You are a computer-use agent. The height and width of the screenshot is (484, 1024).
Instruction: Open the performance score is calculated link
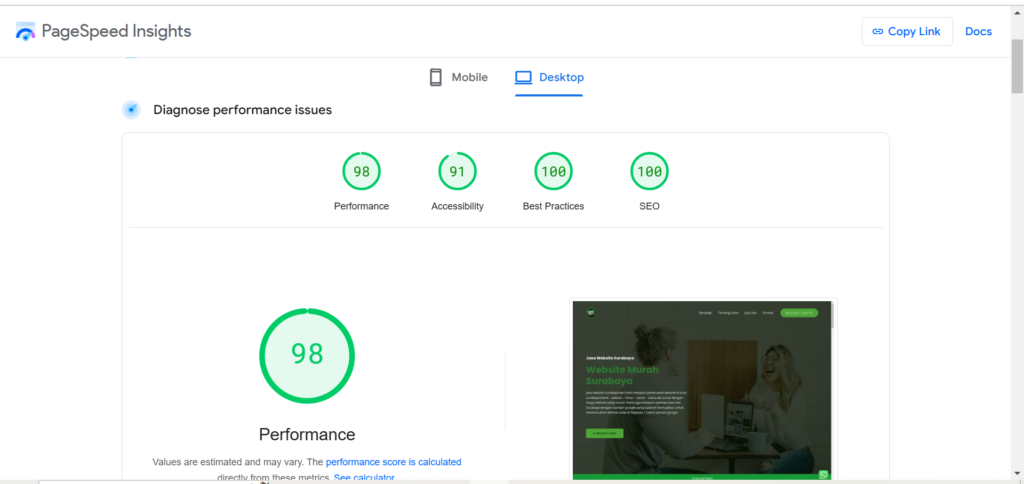pyautogui.click(x=394, y=462)
